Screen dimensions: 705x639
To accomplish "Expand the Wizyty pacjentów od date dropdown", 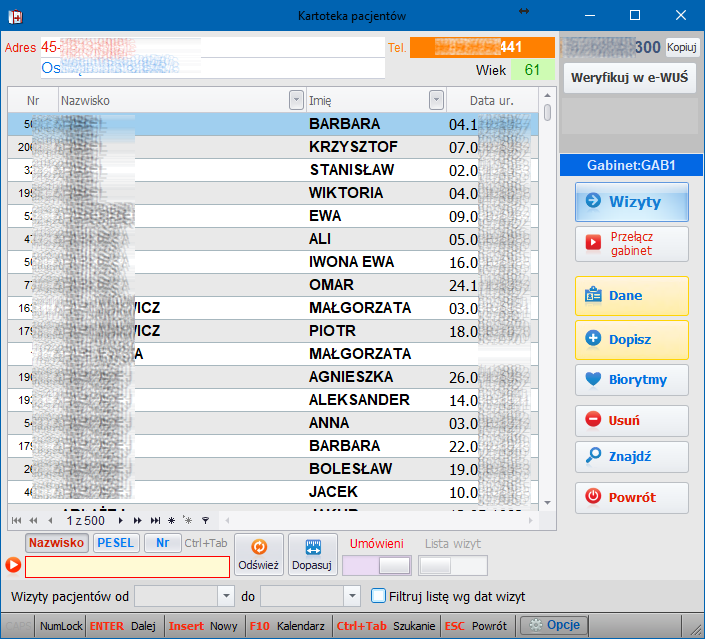I will pyautogui.click(x=225, y=596).
